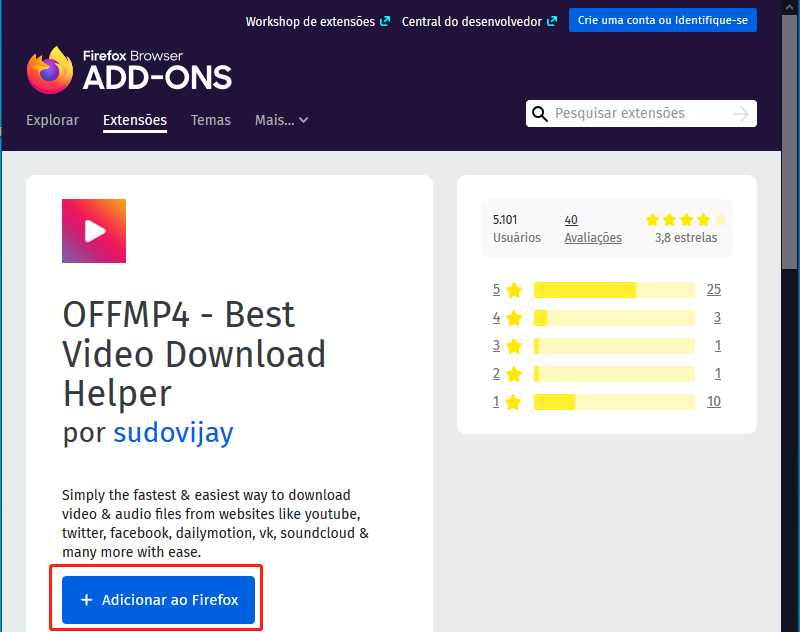Click Crie uma conta ou Identifique-se
The width and height of the screenshot is (800, 632).
click(x=663, y=20)
